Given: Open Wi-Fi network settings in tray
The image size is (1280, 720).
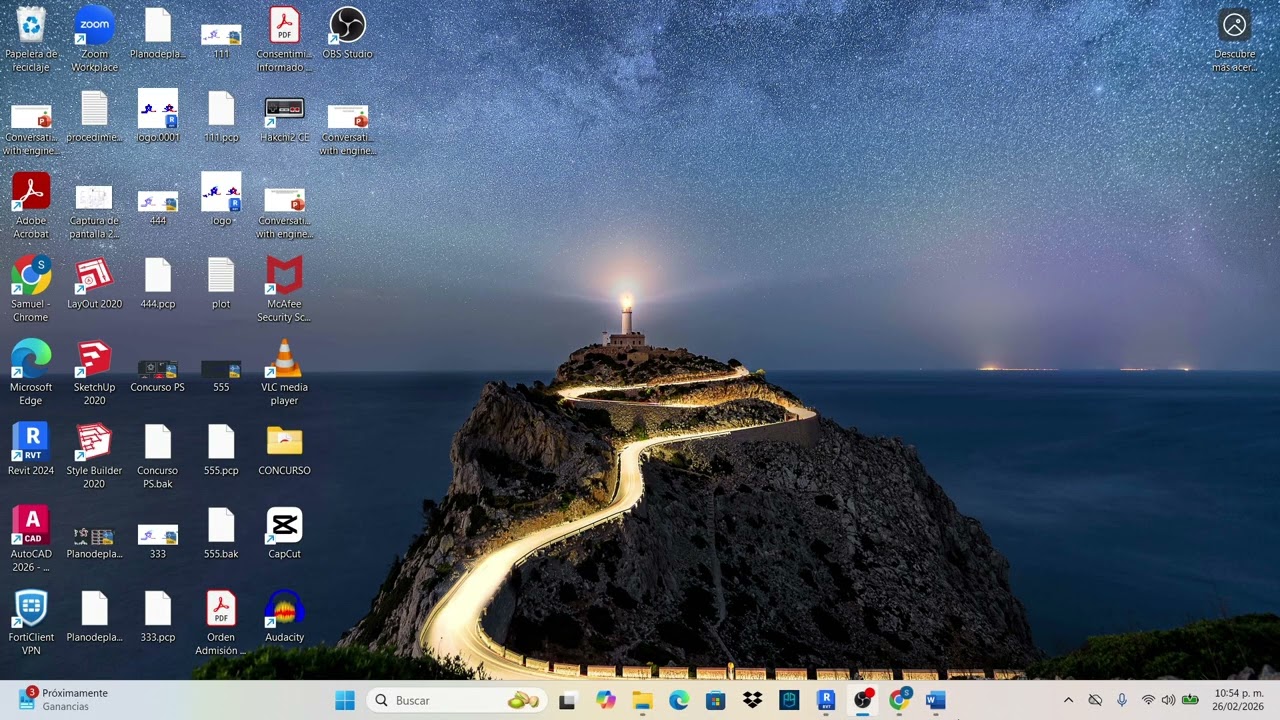Looking at the screenshot, I should point(1148,700).
